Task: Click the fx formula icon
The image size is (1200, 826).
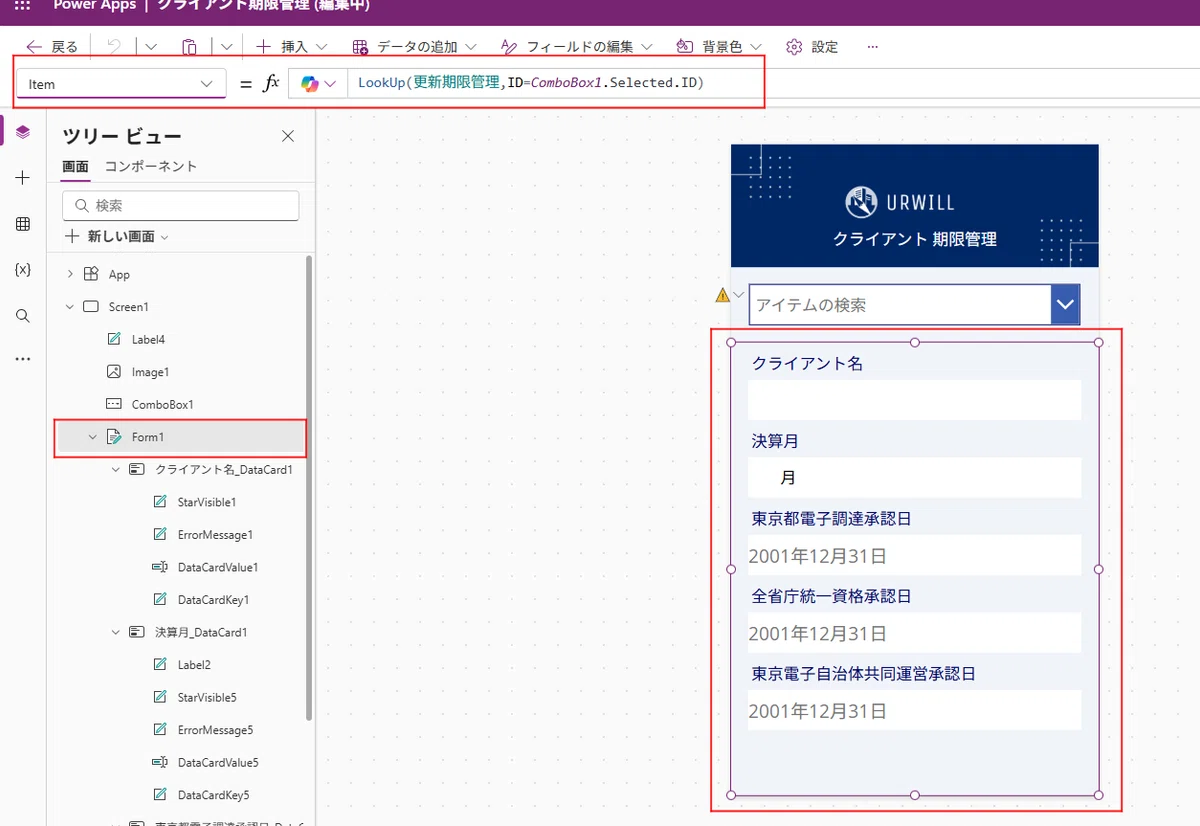Action: point(271,84)
